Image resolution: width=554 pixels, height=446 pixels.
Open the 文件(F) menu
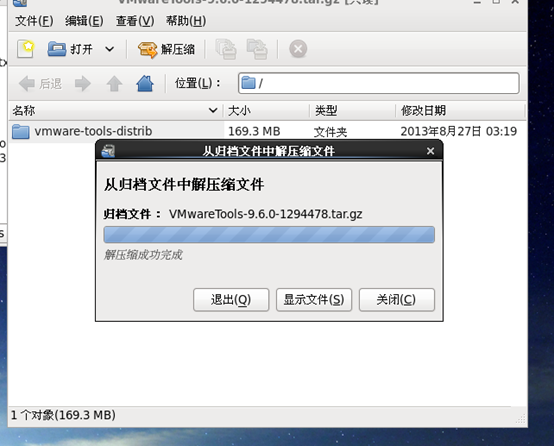pyautogui.click(x=34, y=21)
